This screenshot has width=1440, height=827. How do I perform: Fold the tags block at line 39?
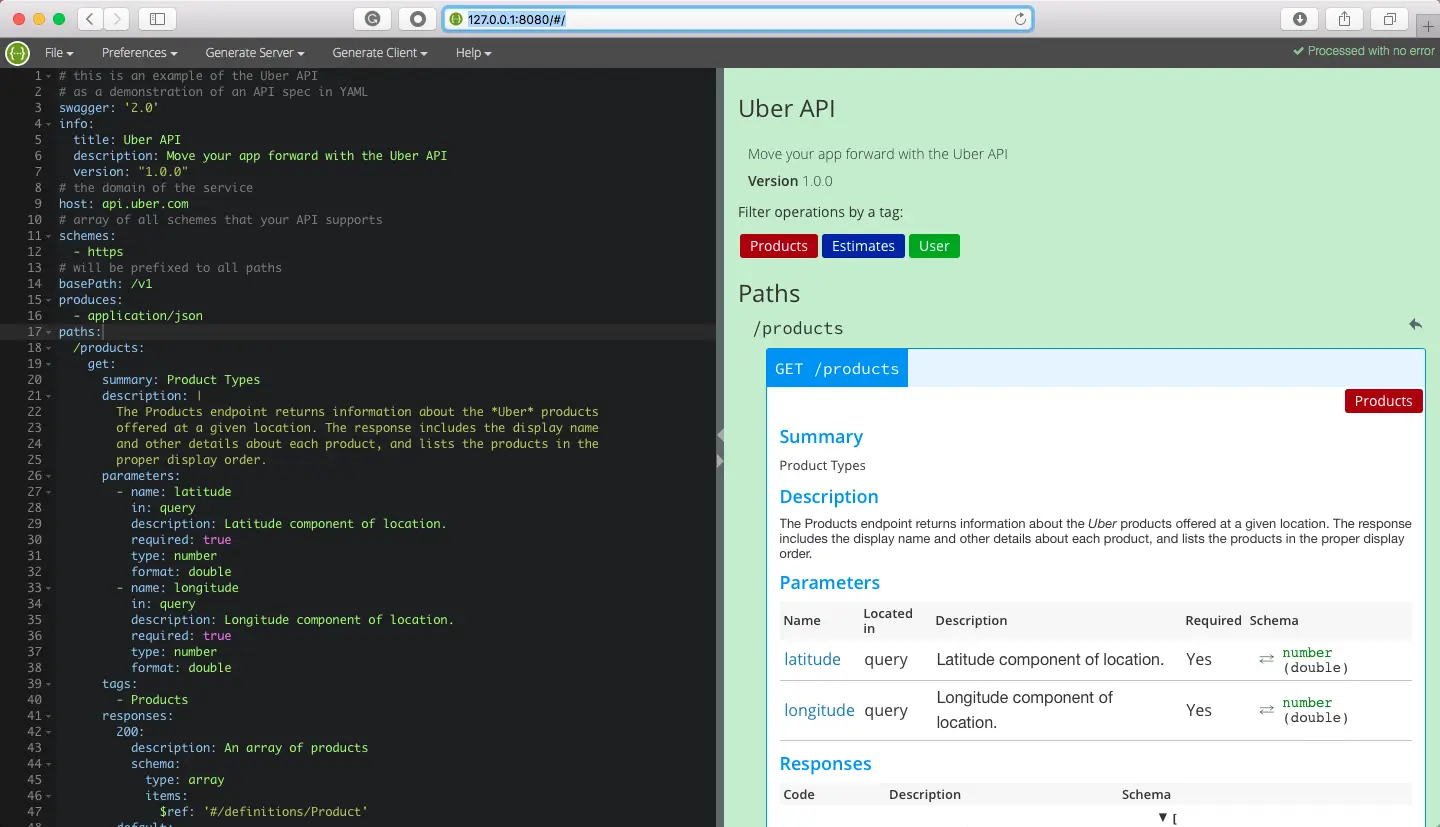click(50, 684)
